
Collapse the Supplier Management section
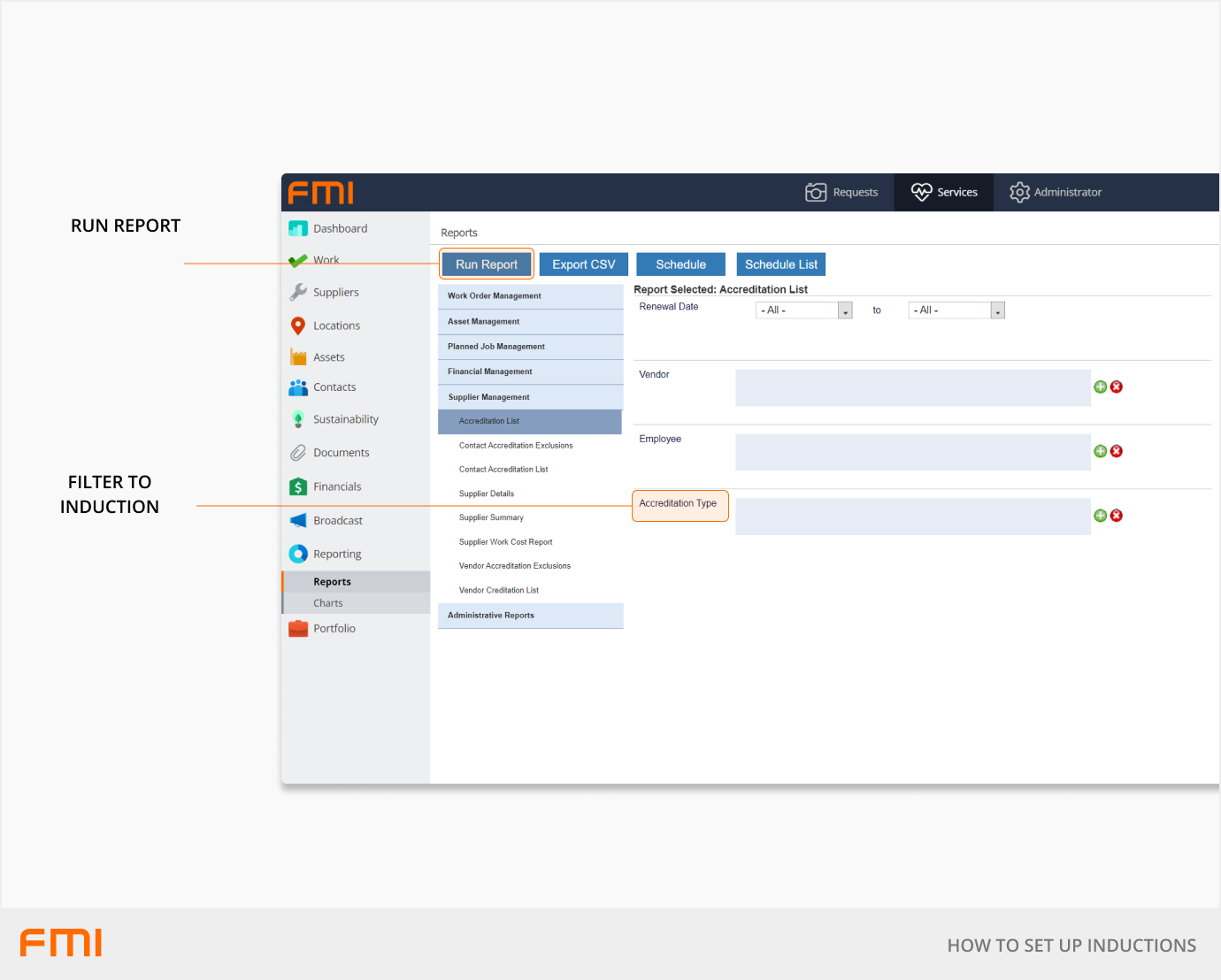(530, 397)
